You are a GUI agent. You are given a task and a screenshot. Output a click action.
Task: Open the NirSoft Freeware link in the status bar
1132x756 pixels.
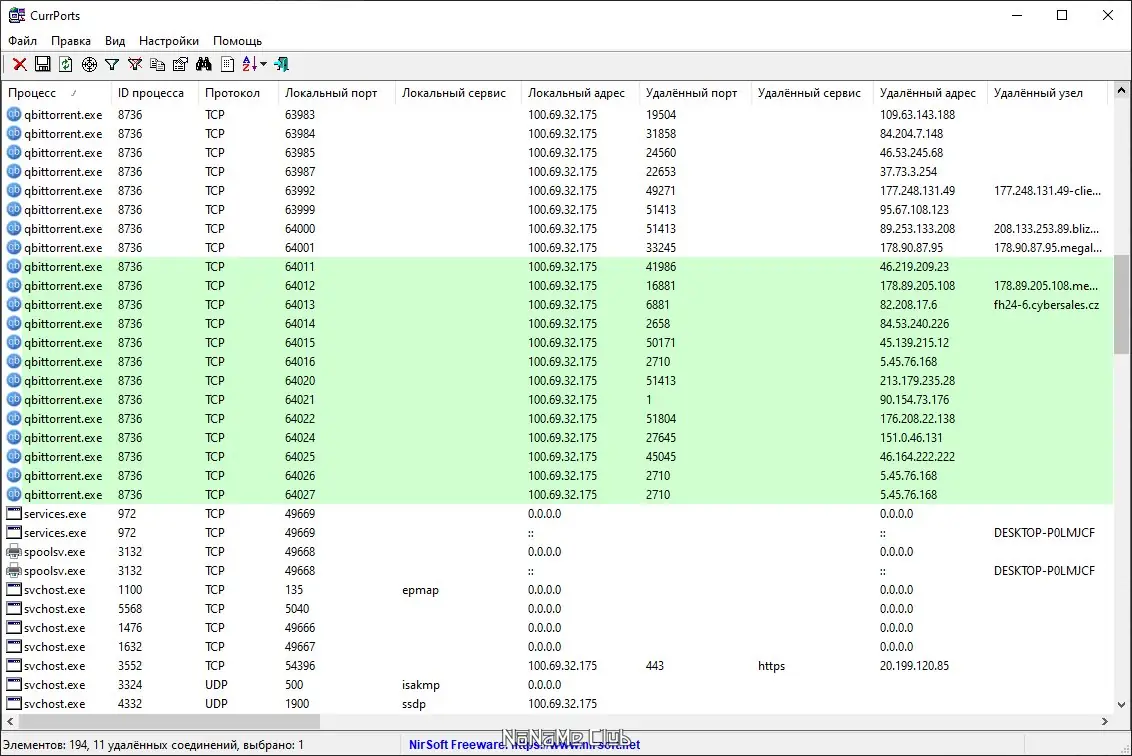click(x=524, y=744)
